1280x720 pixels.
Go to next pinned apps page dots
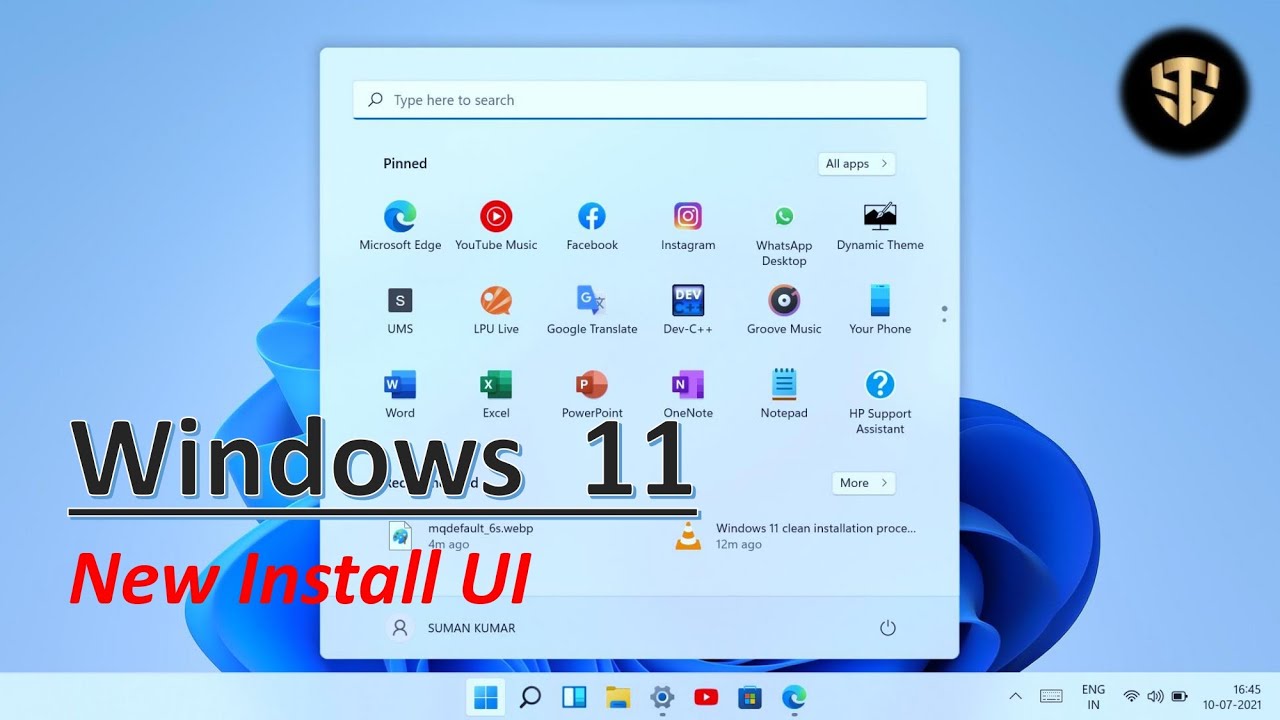[x=944, y=314]
